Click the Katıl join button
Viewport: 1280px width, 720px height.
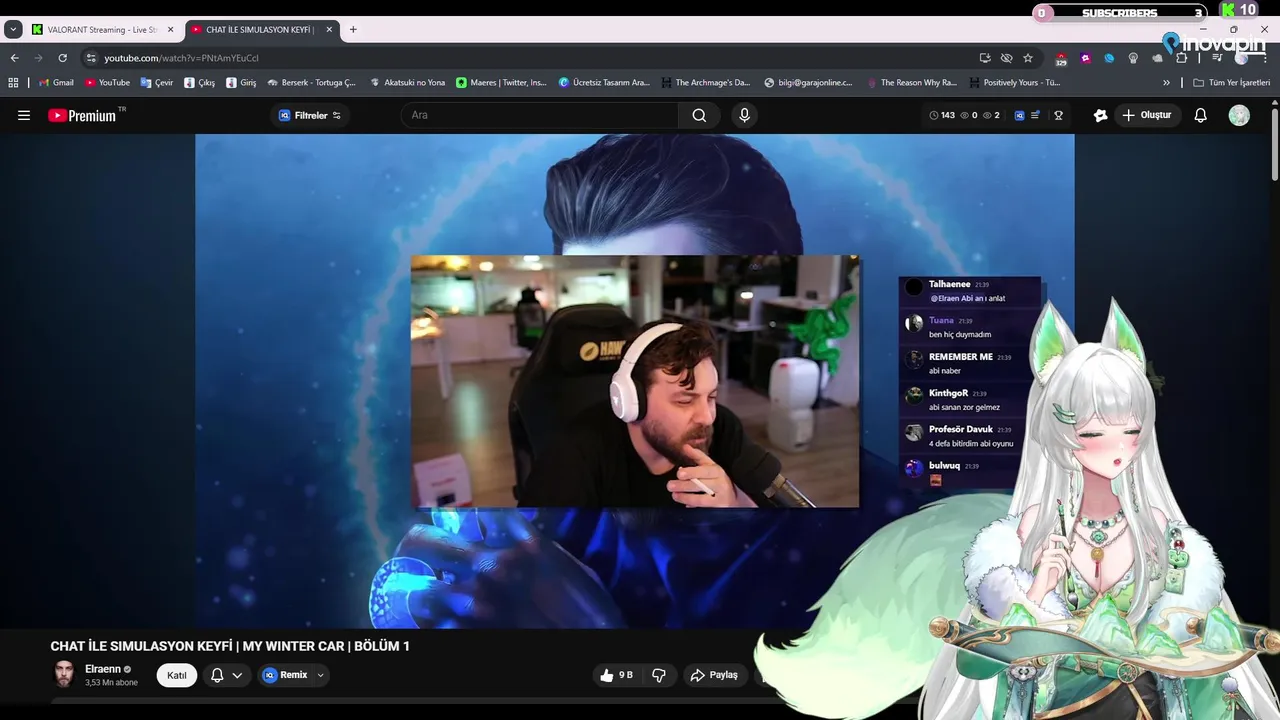click(x=176, y=675)
